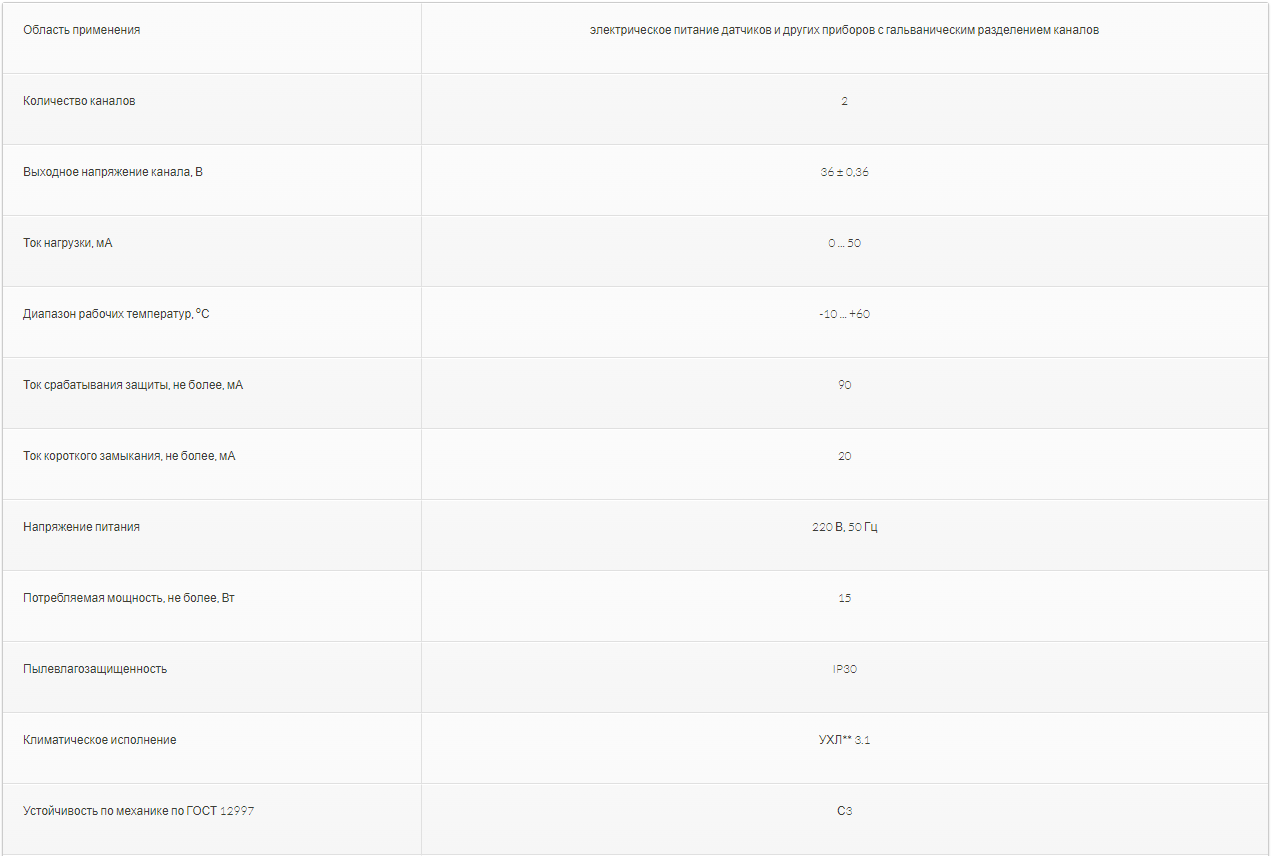This screenshot has height=856, width=1272.
Task: Click the 'Область применения' row label
Action: [x=82, y=30]
